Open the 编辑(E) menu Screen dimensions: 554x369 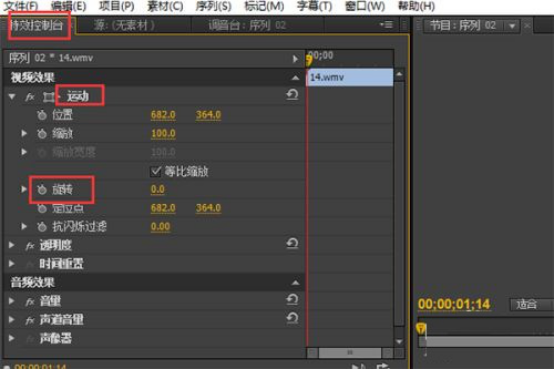tap(68, 6)
